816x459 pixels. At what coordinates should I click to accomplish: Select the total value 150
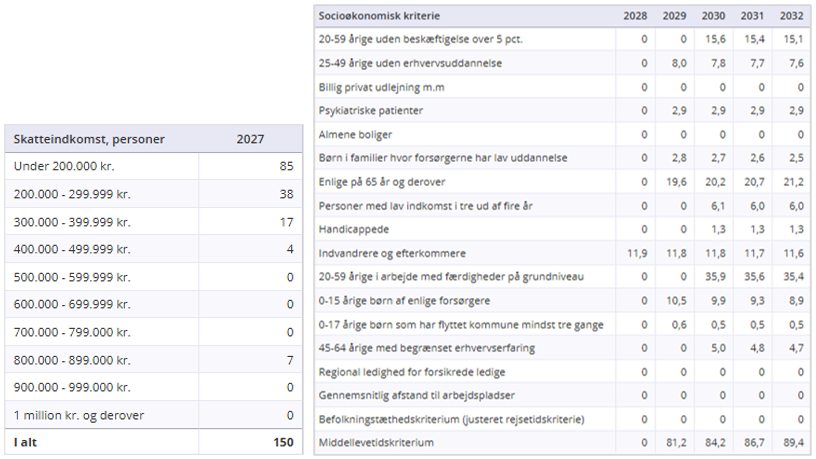pos(283,442)
